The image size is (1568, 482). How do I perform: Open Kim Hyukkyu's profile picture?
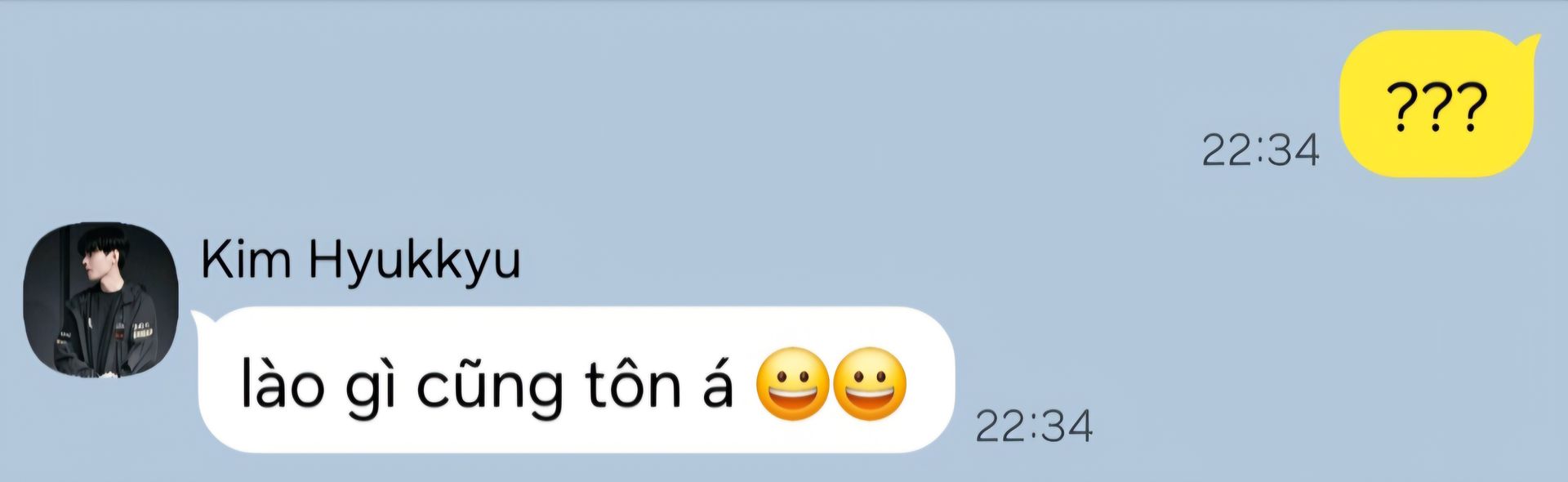(100, 300)
